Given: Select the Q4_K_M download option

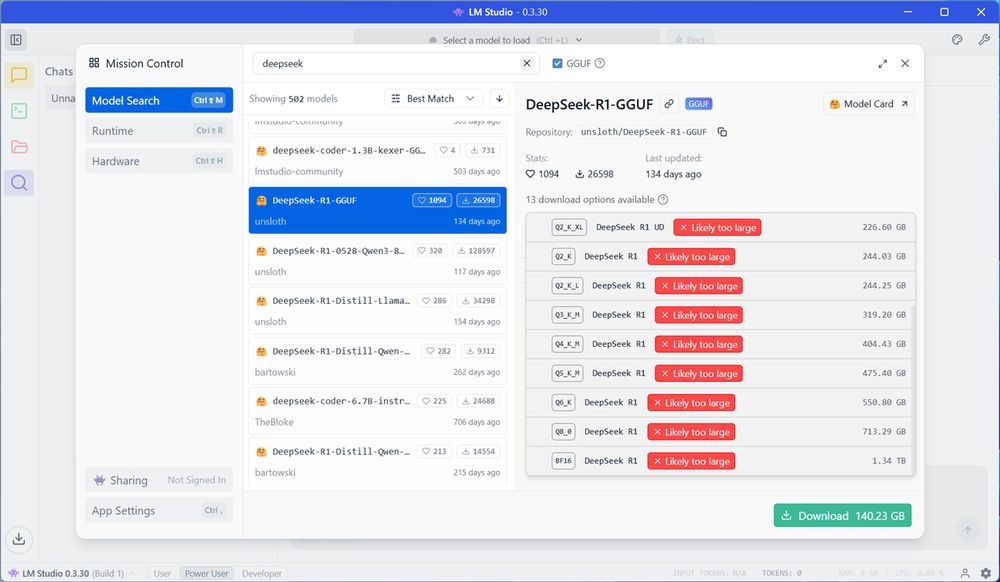Looking at the screenshot, I should 720,344.
